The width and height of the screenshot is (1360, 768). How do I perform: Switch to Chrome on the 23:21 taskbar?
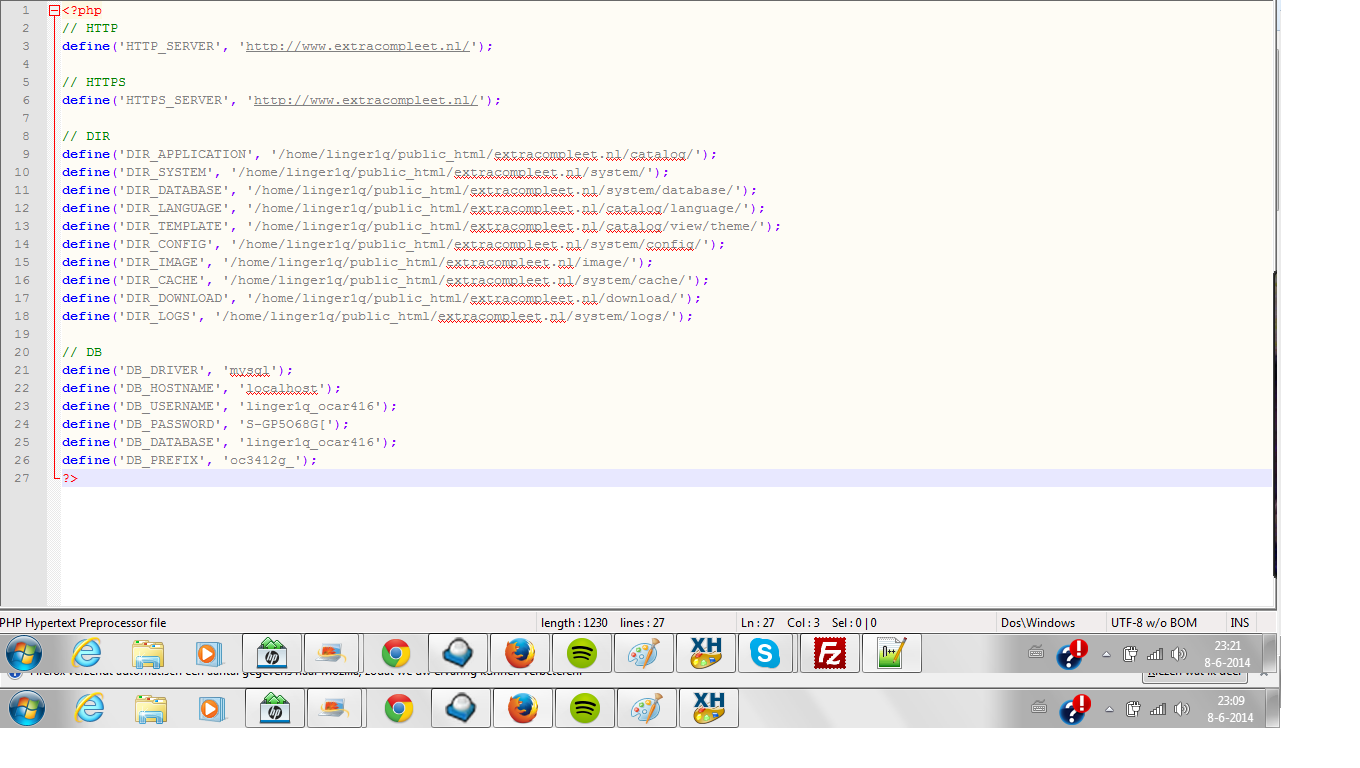[396, 653]
